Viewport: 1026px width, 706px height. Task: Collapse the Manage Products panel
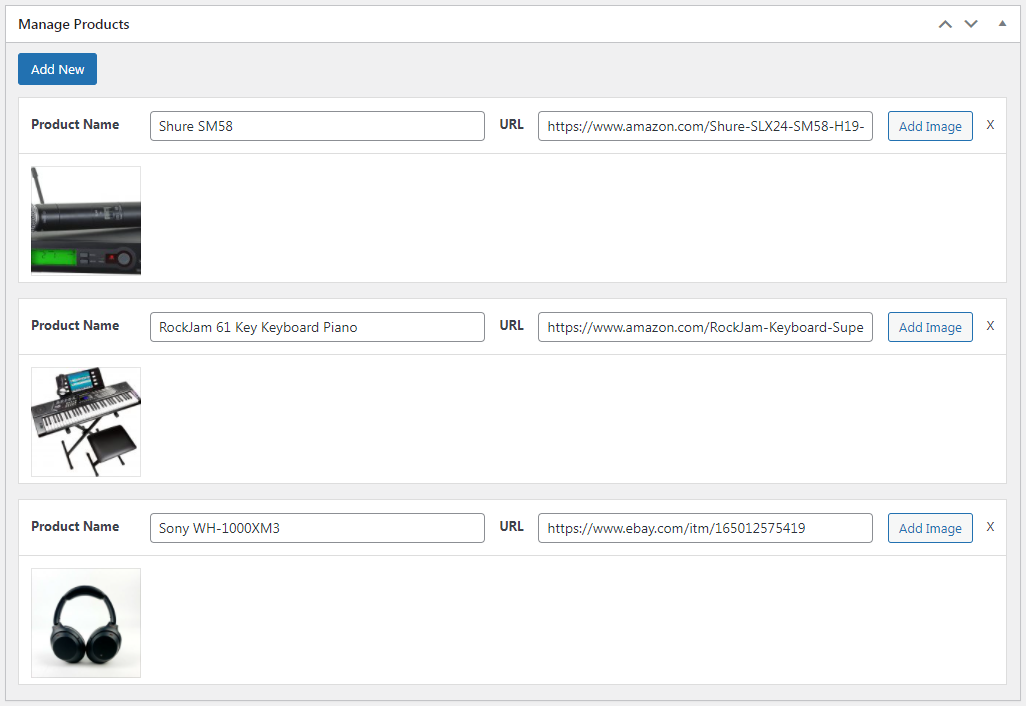[1002, 24]
